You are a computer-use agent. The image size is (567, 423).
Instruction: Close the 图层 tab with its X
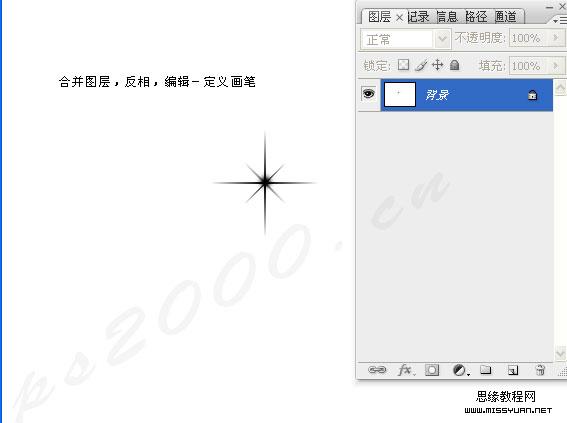399,17
